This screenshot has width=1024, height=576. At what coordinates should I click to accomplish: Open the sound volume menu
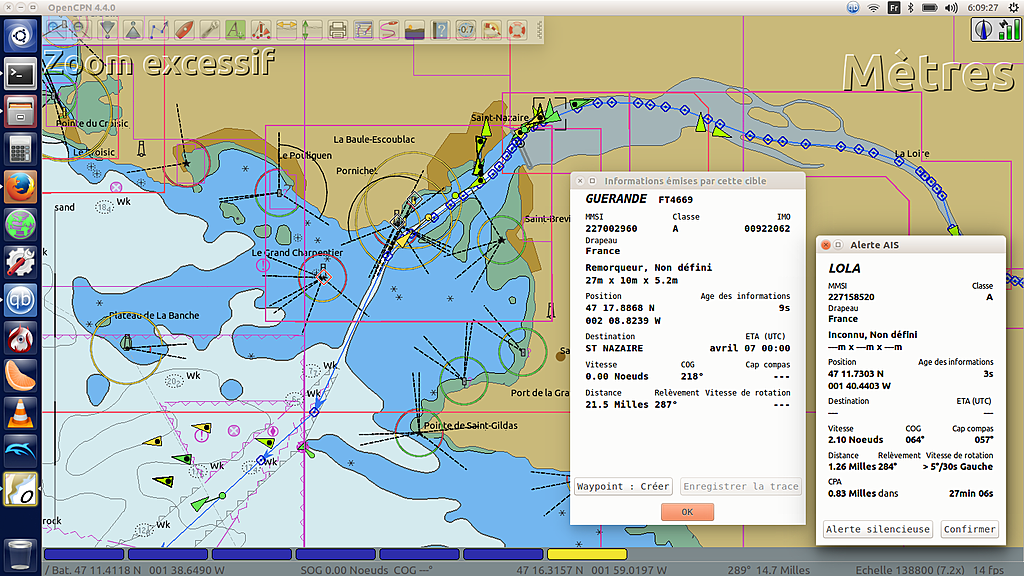[952, 8]
